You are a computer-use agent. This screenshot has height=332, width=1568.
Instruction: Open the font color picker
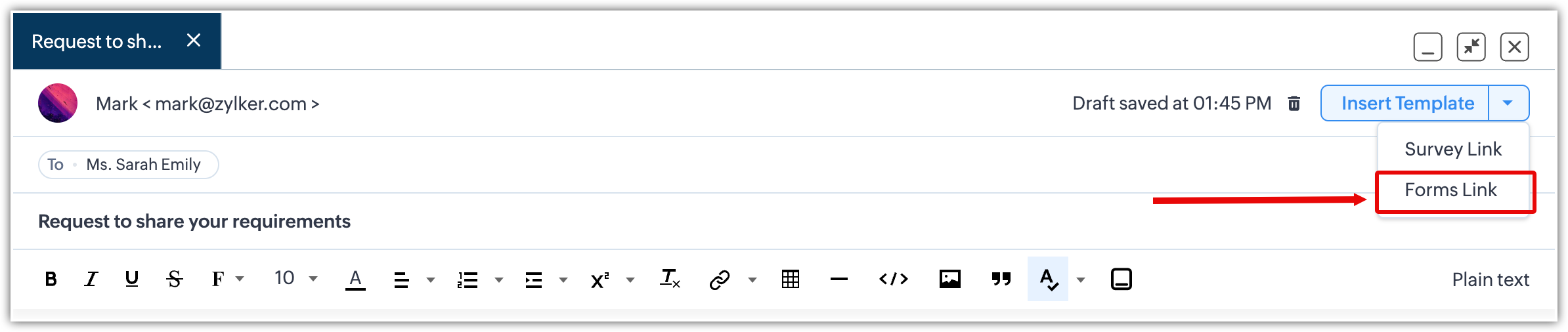click(355, 280)
